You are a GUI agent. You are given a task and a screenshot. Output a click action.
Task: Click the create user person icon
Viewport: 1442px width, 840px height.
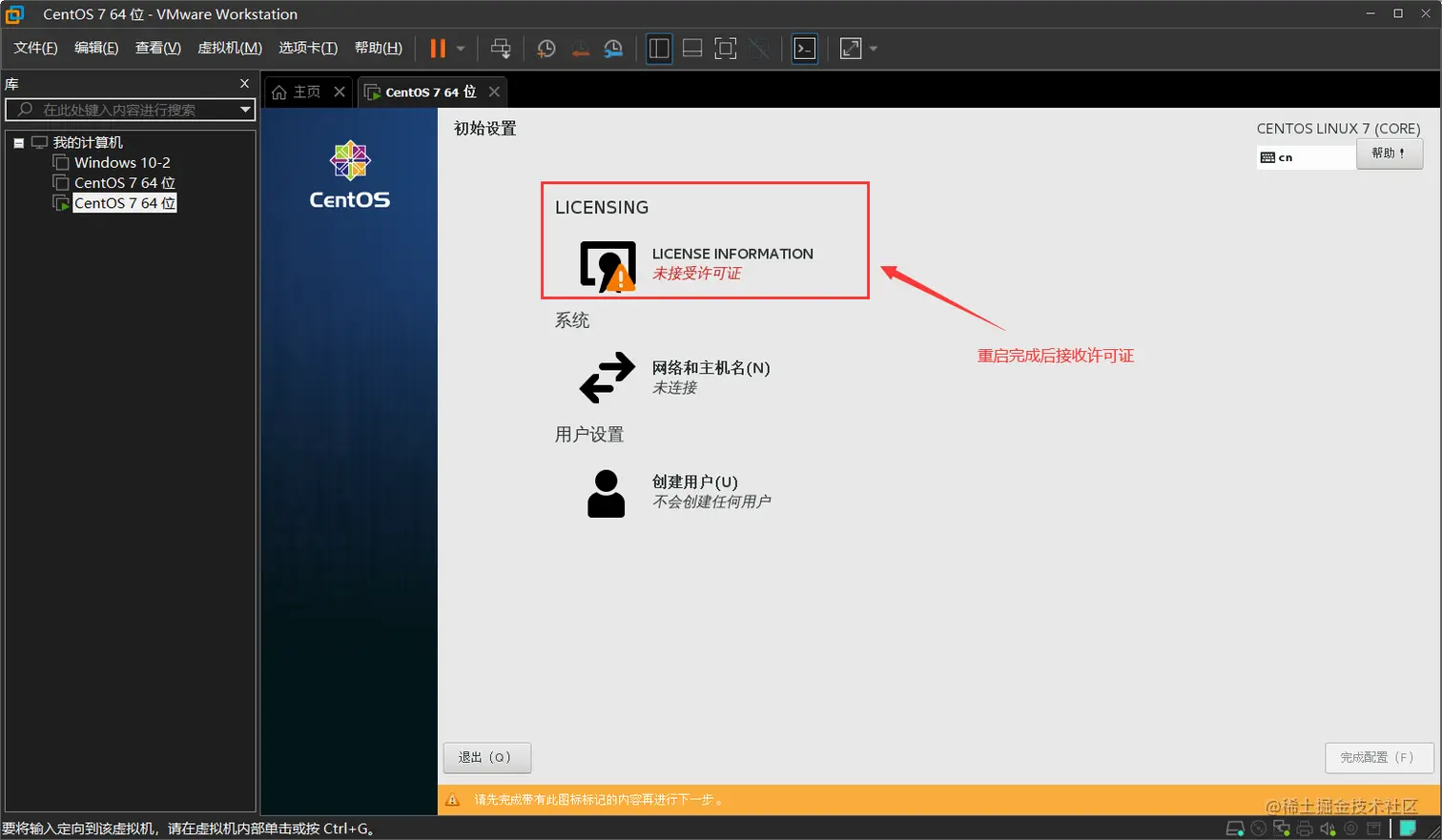click(x=606, y=493)
